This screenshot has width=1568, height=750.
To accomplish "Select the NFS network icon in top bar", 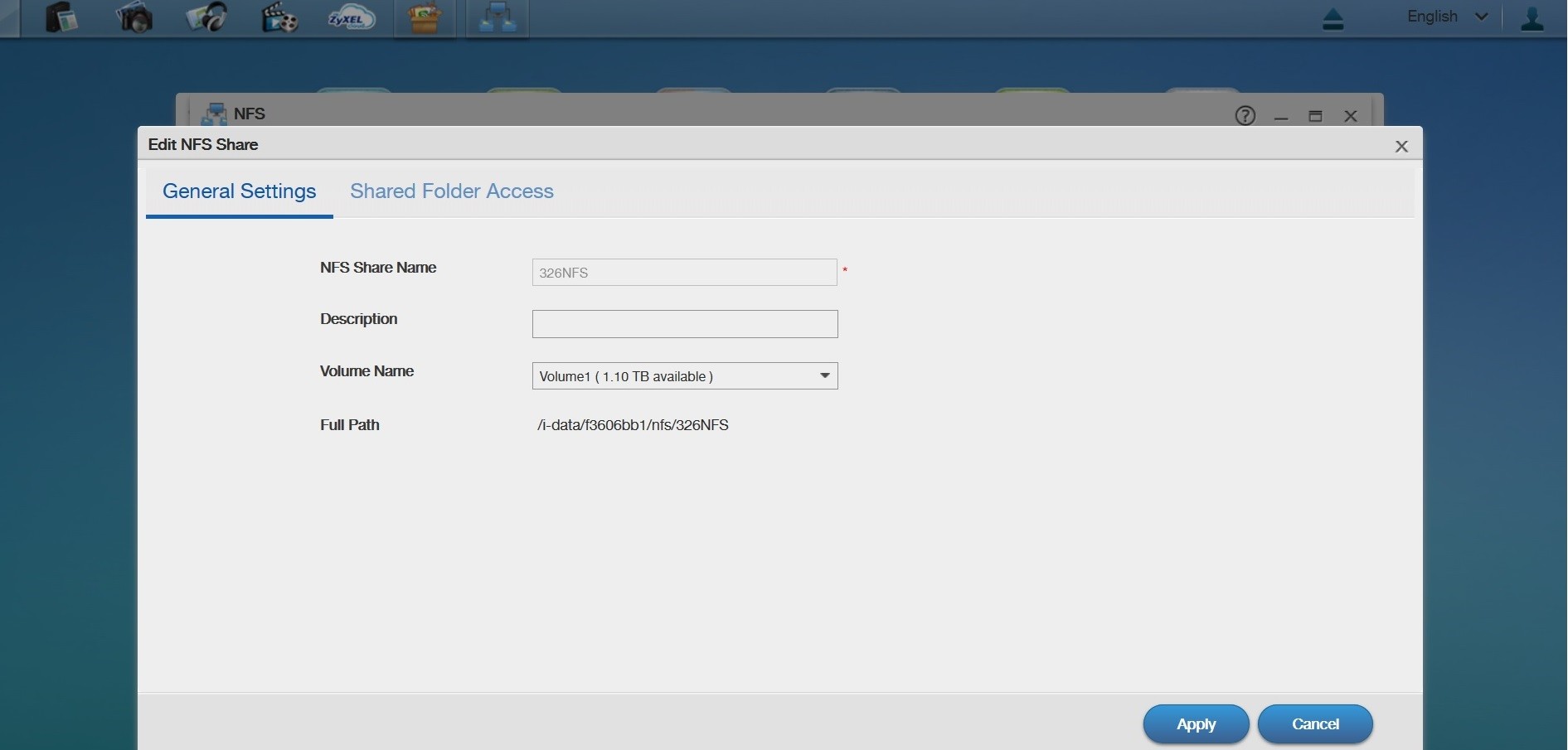I will 498,17.
